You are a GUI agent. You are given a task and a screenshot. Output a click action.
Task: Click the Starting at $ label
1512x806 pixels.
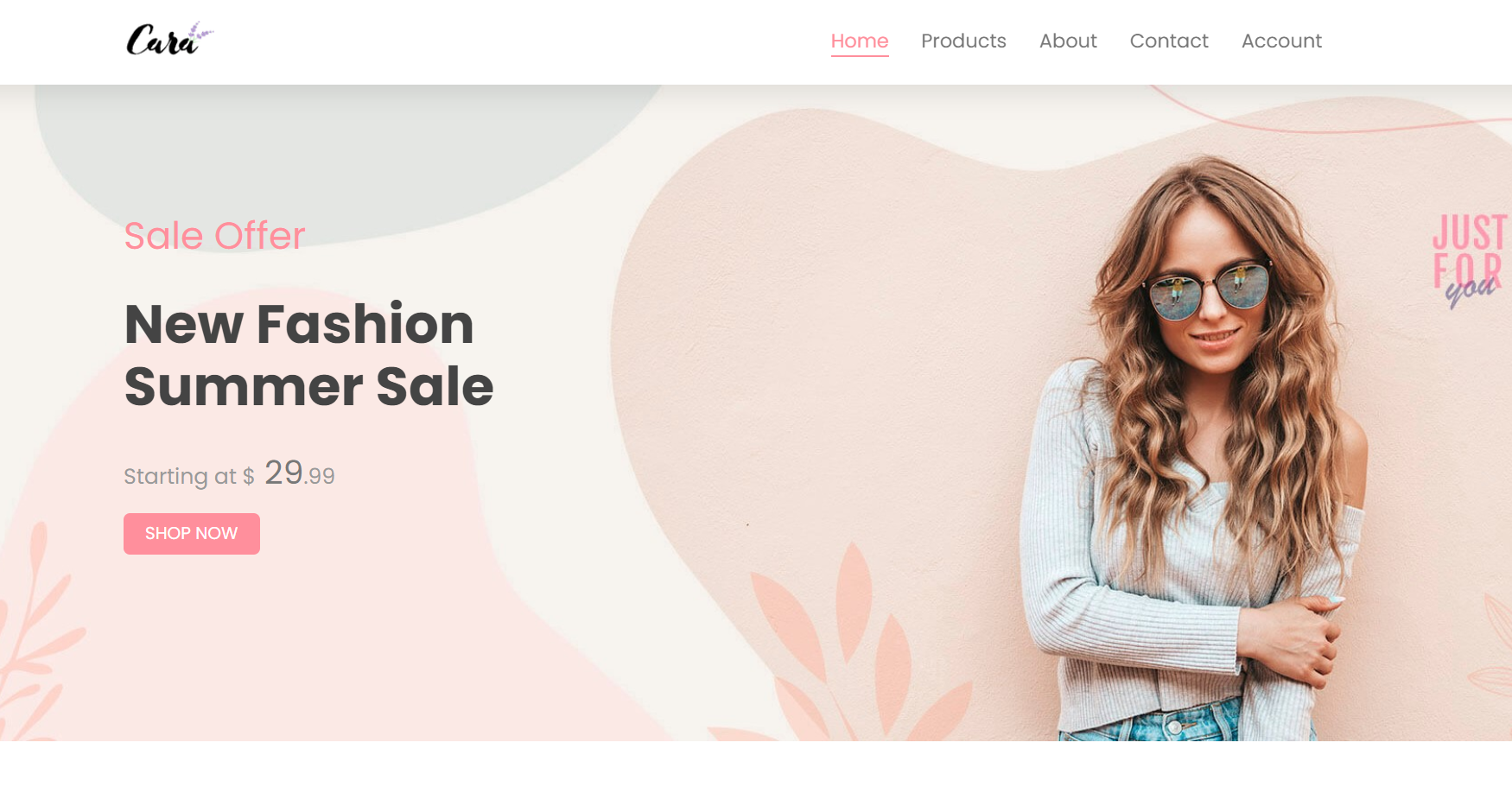click(189, 476)
